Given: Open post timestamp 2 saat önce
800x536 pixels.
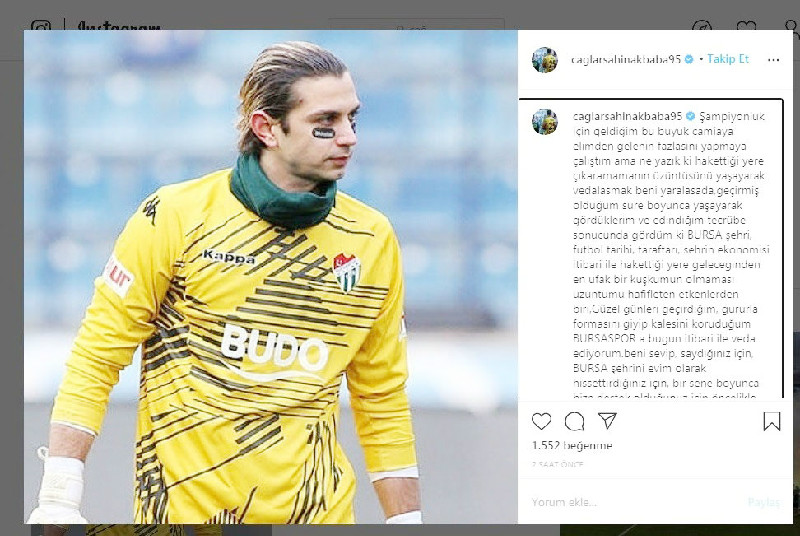Looking at the screenshot, I should point(558,464).
